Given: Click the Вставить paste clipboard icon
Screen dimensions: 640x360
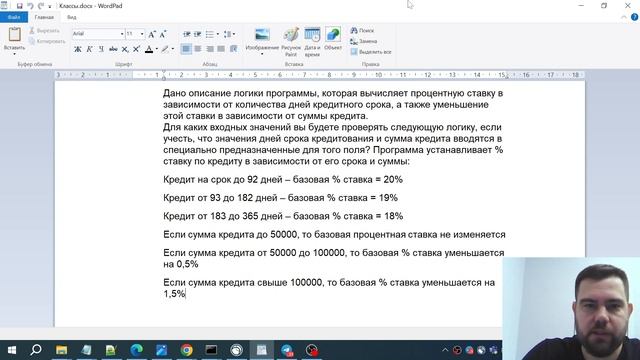Looking at the screenshot, I should [x=15, y=35].
